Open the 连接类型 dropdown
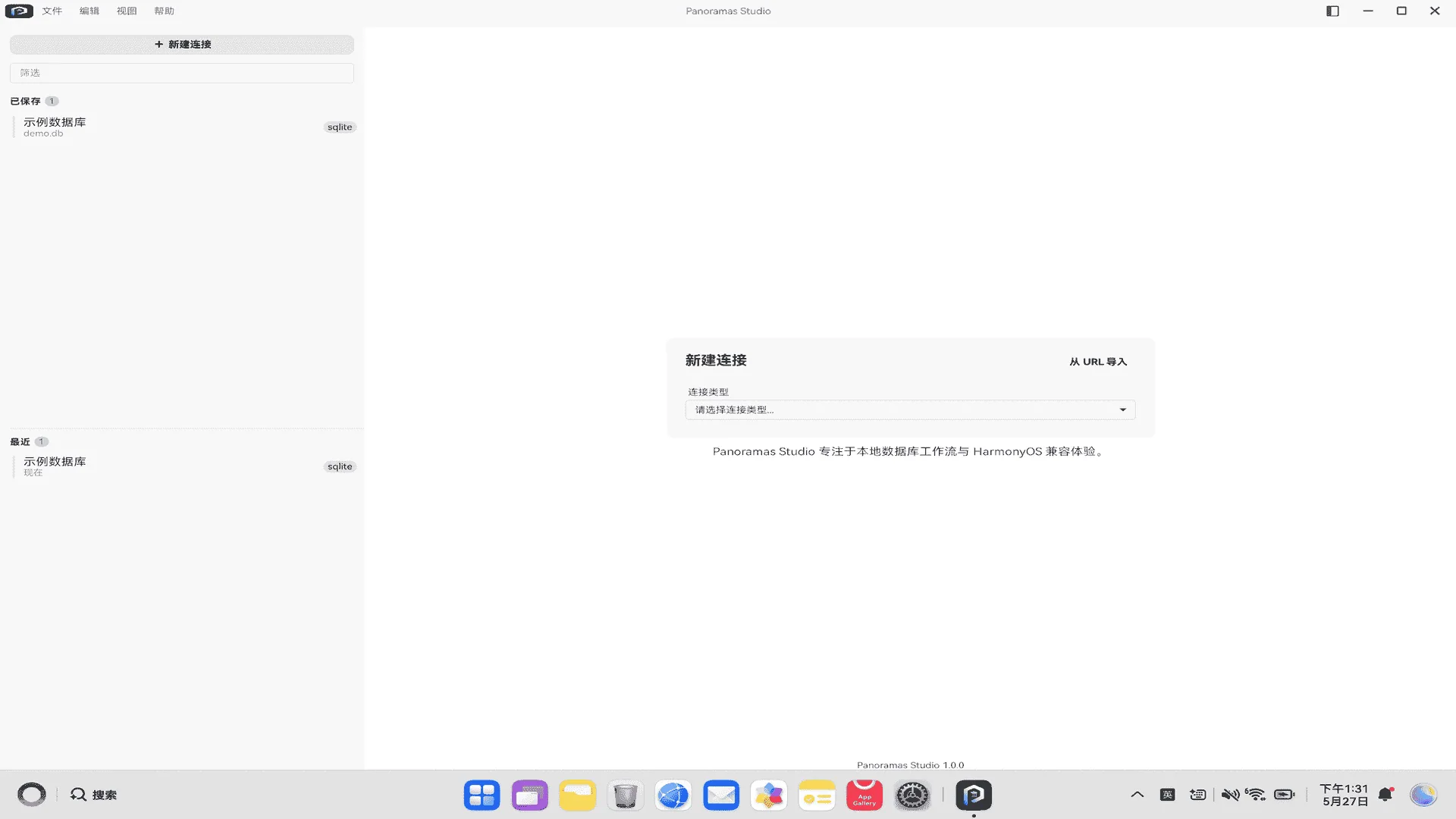 (910, 409)
